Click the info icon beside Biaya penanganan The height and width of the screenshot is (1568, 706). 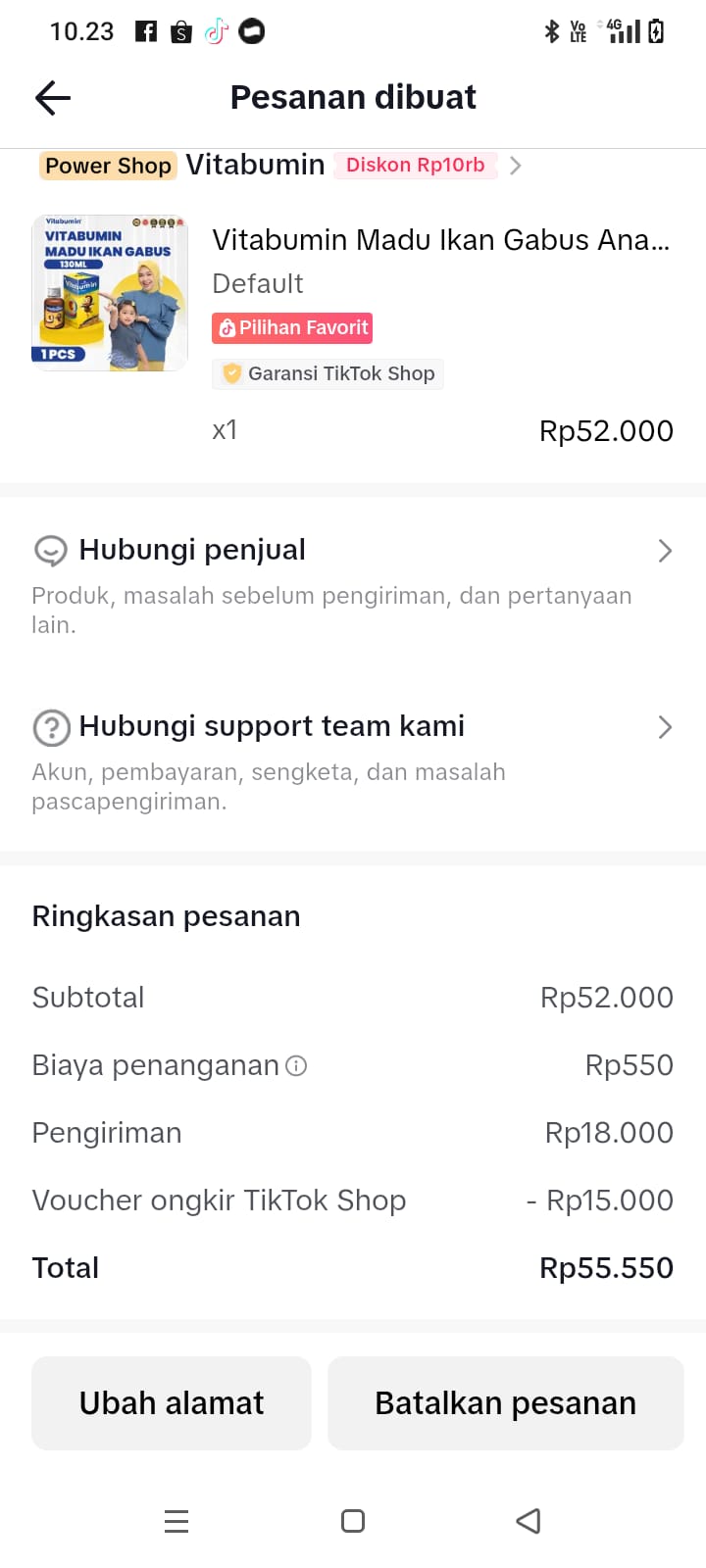tap(296, 1065)
